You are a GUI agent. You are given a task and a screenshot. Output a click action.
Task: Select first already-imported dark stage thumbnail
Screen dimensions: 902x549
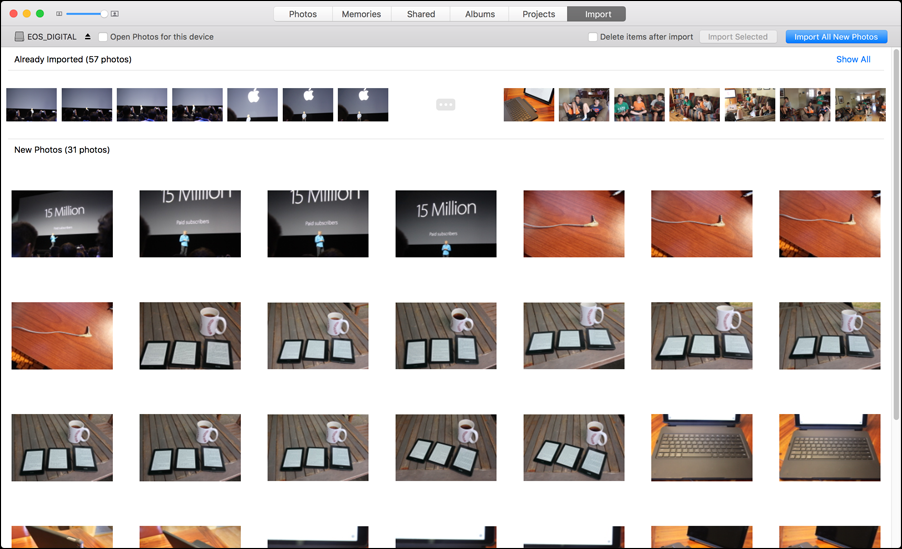click(32, 105)
